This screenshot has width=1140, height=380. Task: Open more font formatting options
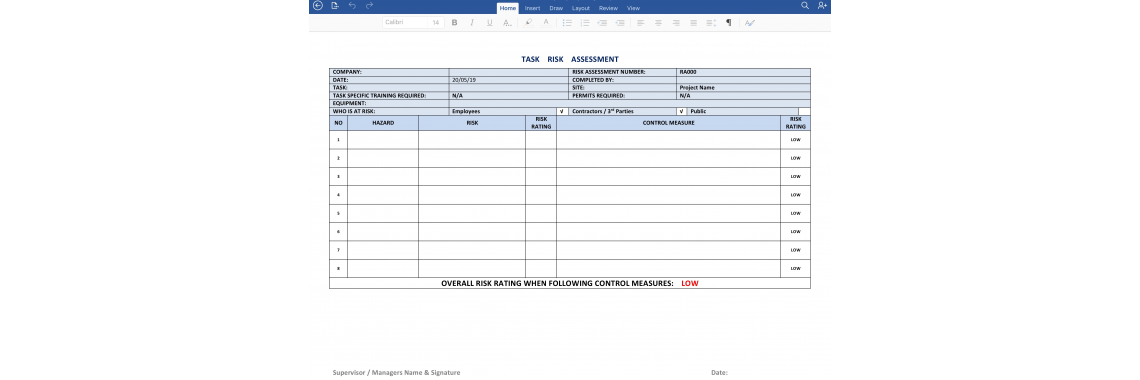coord(507,23)
